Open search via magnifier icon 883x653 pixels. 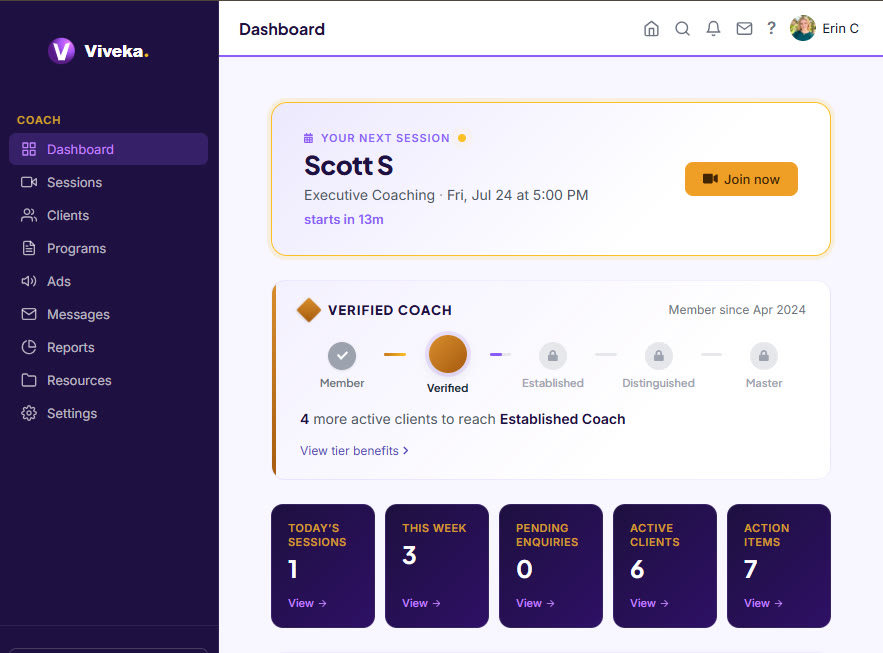(x=682, y=28)
